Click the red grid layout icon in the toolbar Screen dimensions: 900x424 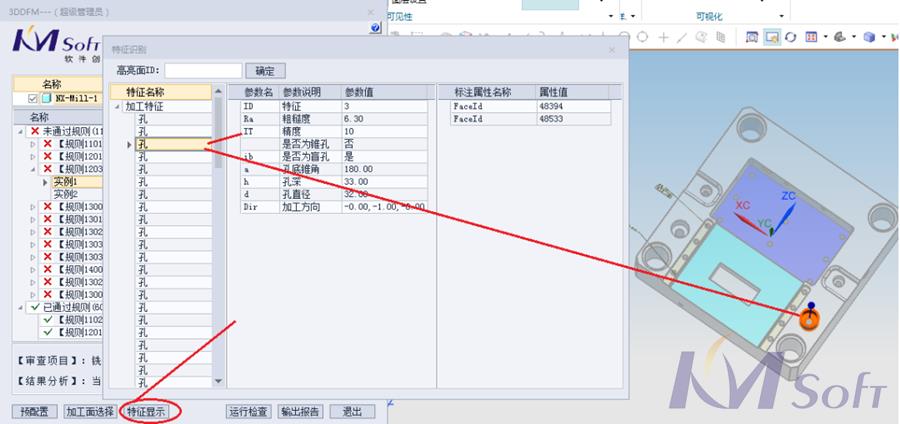pyautogui.click(x=811, y=37)
